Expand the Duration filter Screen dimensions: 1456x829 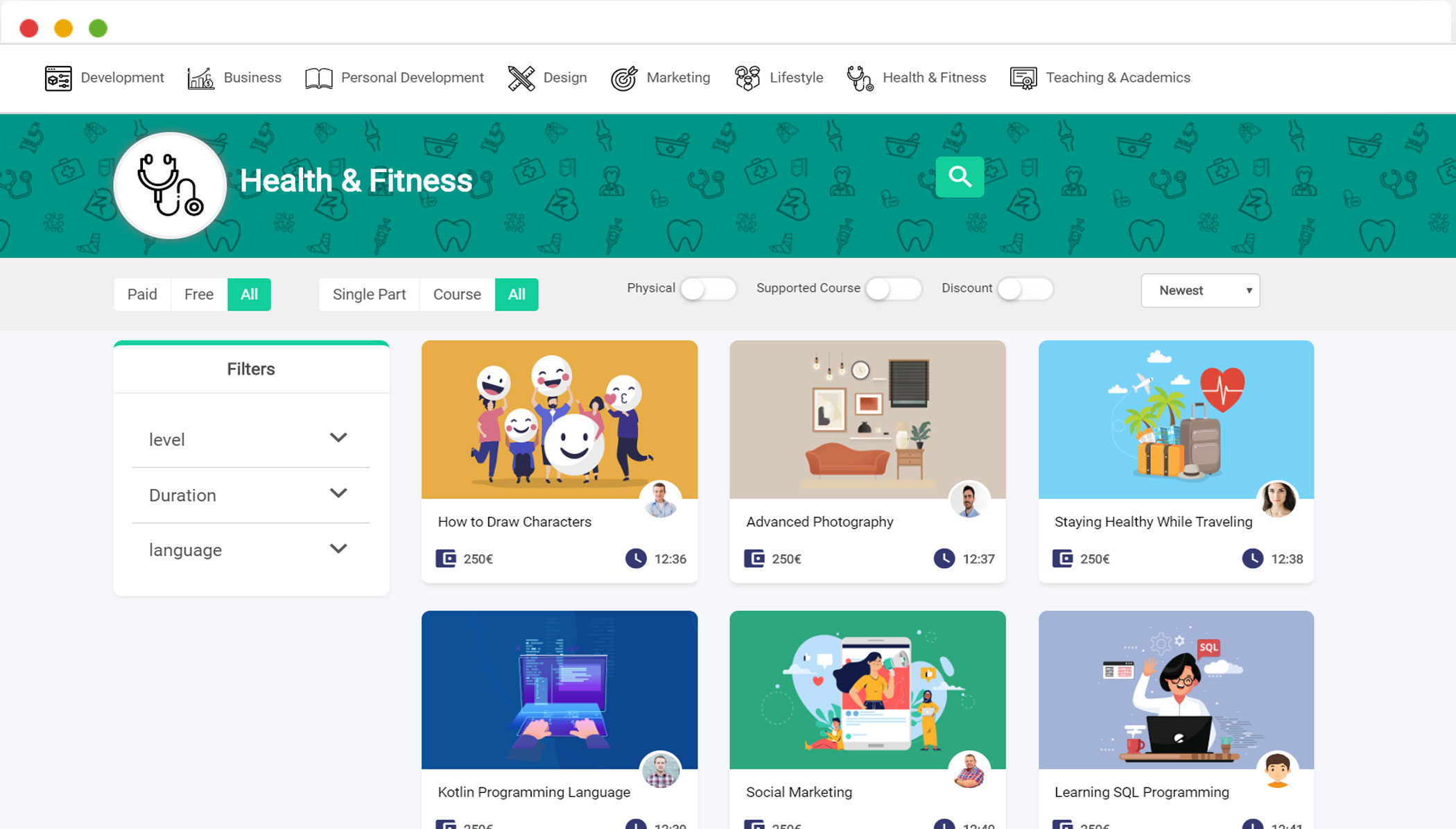click(x=250, y=495)
